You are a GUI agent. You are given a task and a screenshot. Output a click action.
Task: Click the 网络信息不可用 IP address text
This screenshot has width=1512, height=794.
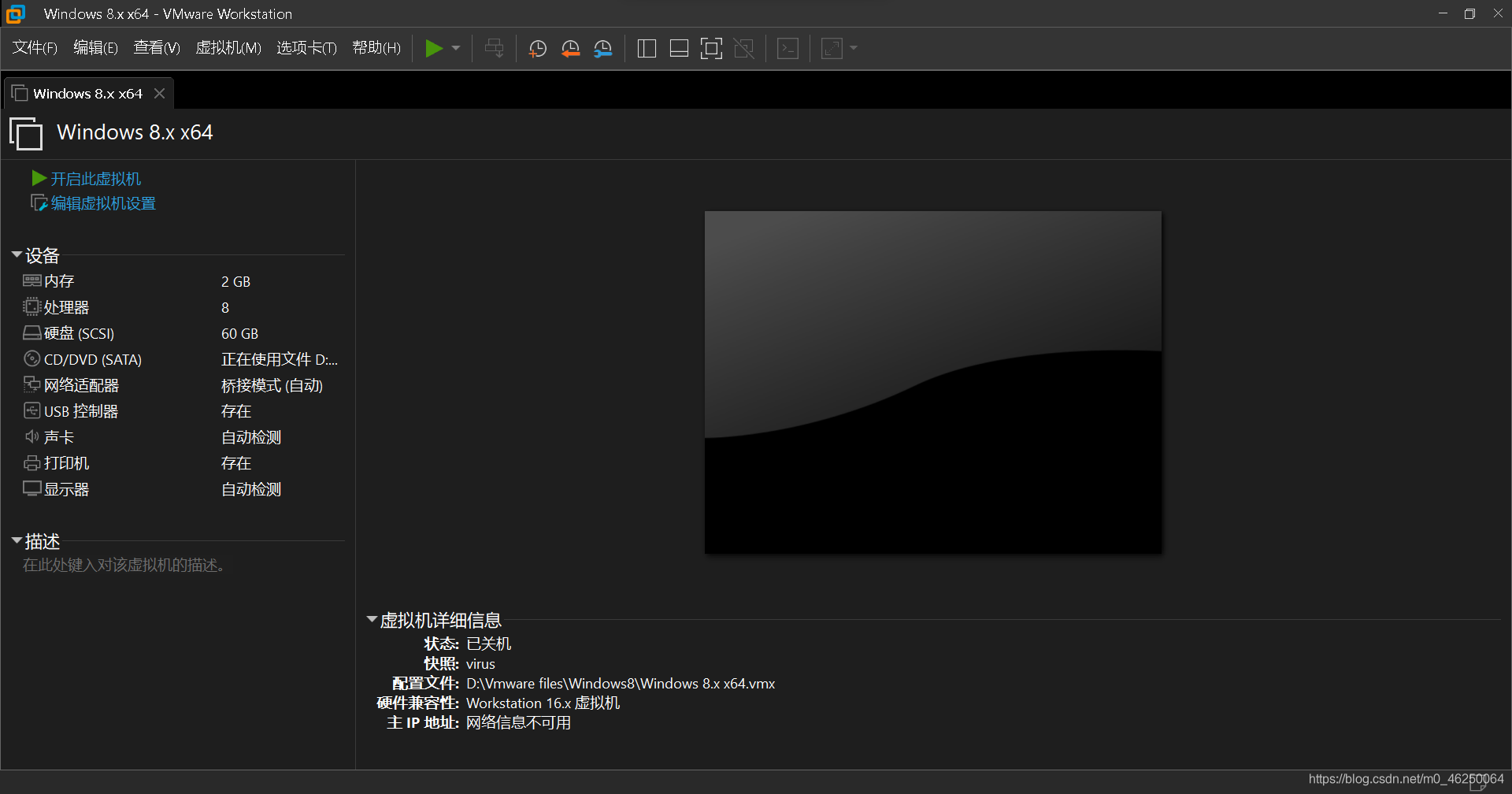click(x=518, y=722)
